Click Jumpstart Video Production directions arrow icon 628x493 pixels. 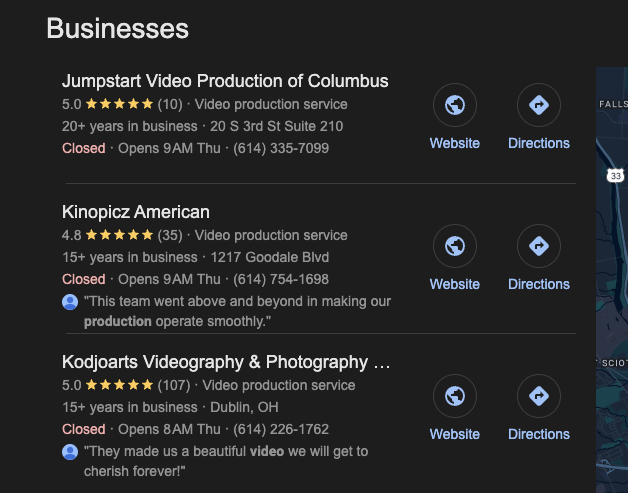[x=538, y=105]
